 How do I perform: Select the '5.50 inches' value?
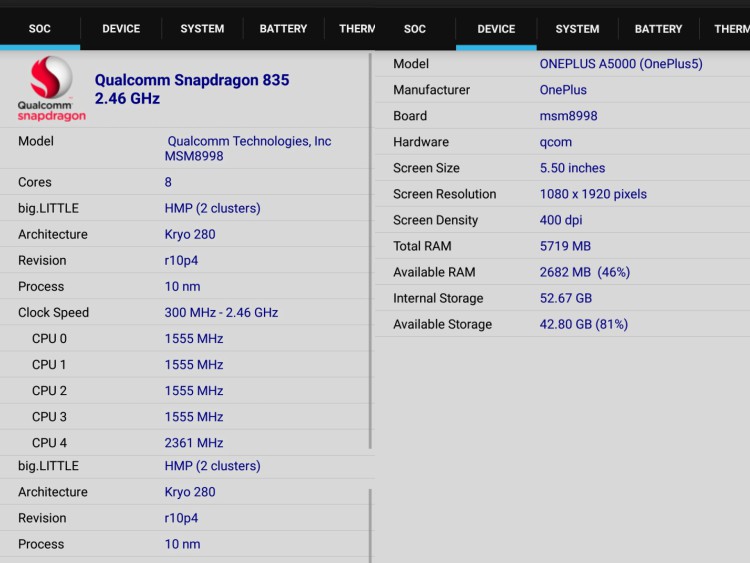(572, 168)
